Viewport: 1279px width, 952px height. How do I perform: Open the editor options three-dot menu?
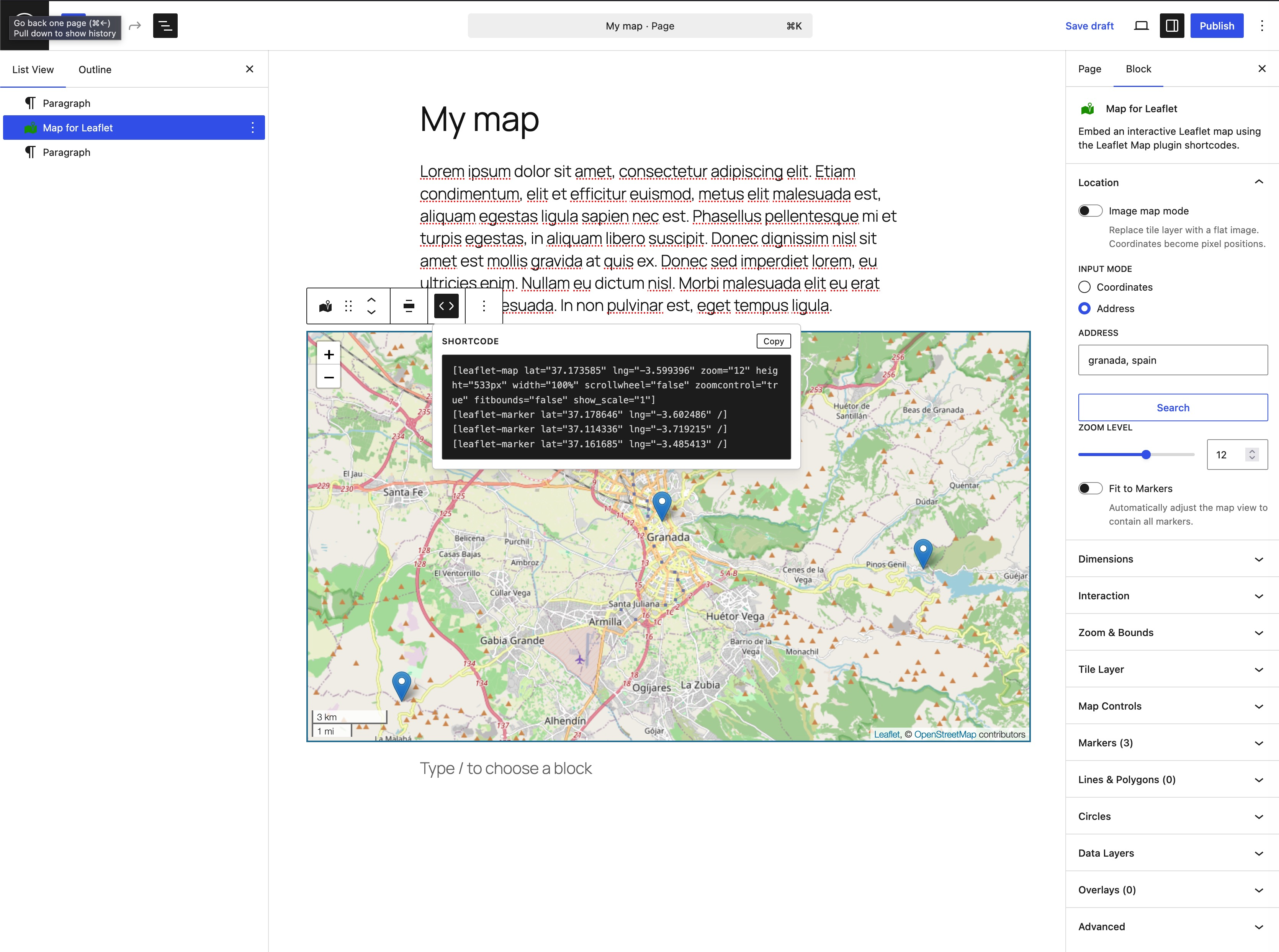[x=1262, y=26]
